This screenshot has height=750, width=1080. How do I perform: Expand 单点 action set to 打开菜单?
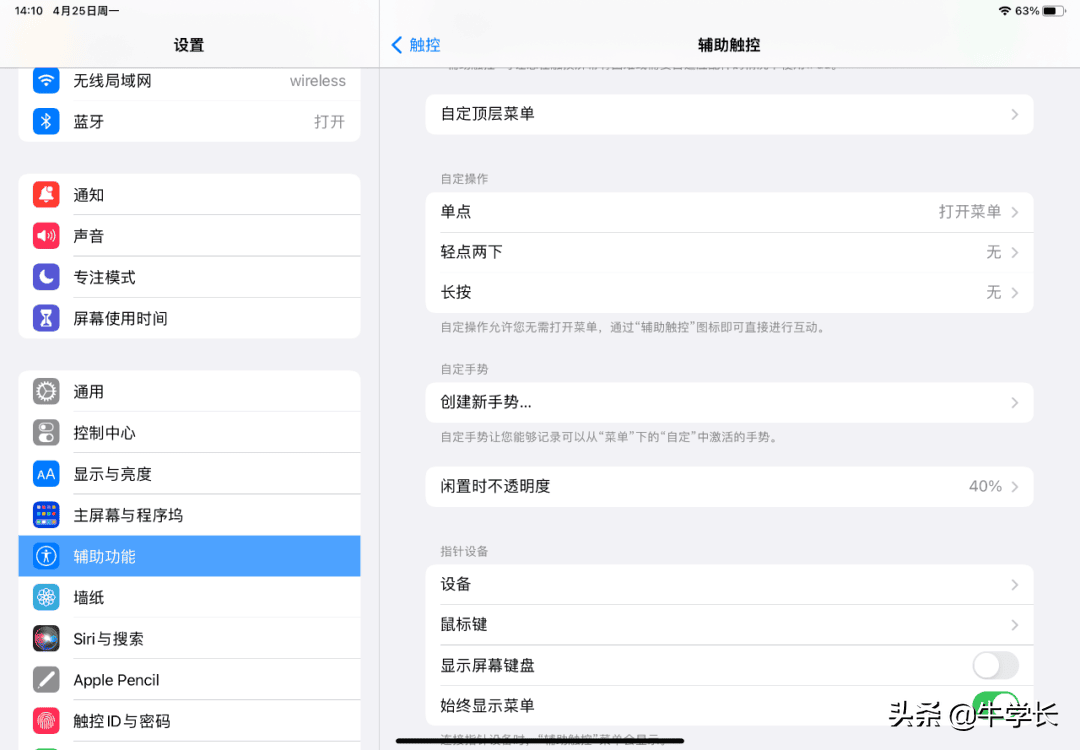tap(729, 212)
